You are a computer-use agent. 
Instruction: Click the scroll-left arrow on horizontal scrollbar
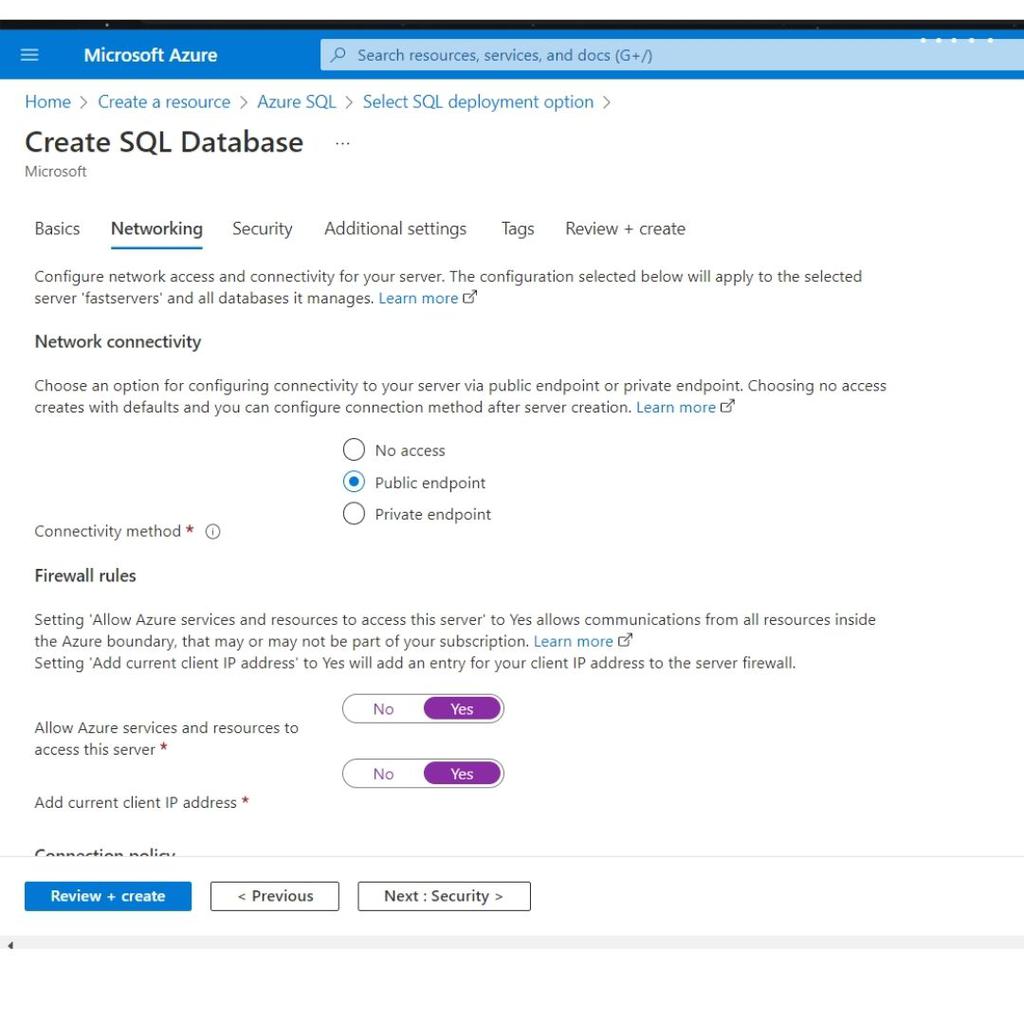click(x=10, y=945)
